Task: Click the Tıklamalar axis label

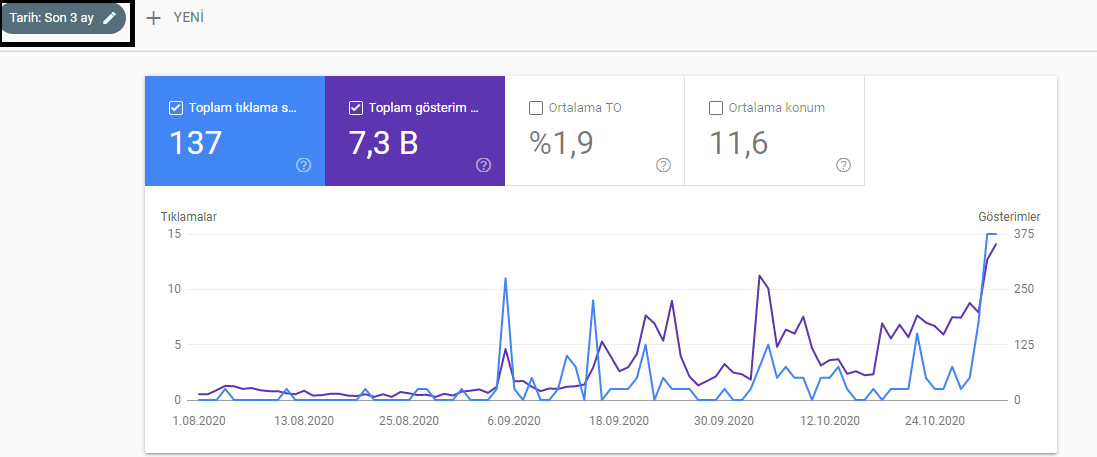Action: click(189, 216)
